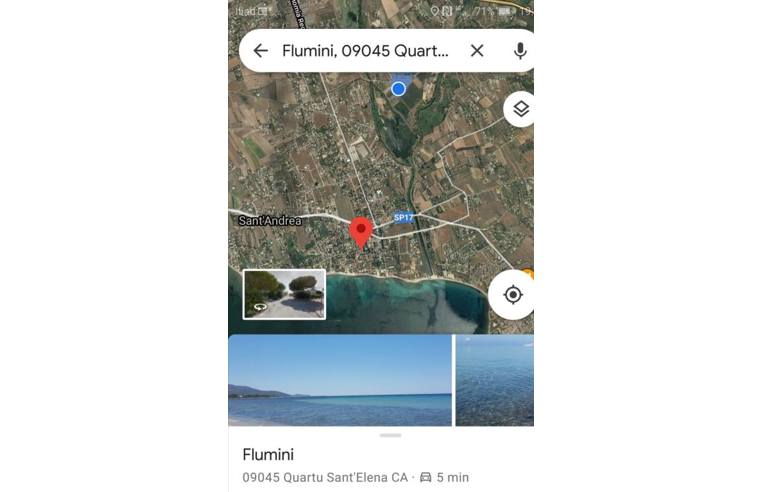
Task: Open the Street View preview thumbnail
Action: click(285, 295)
